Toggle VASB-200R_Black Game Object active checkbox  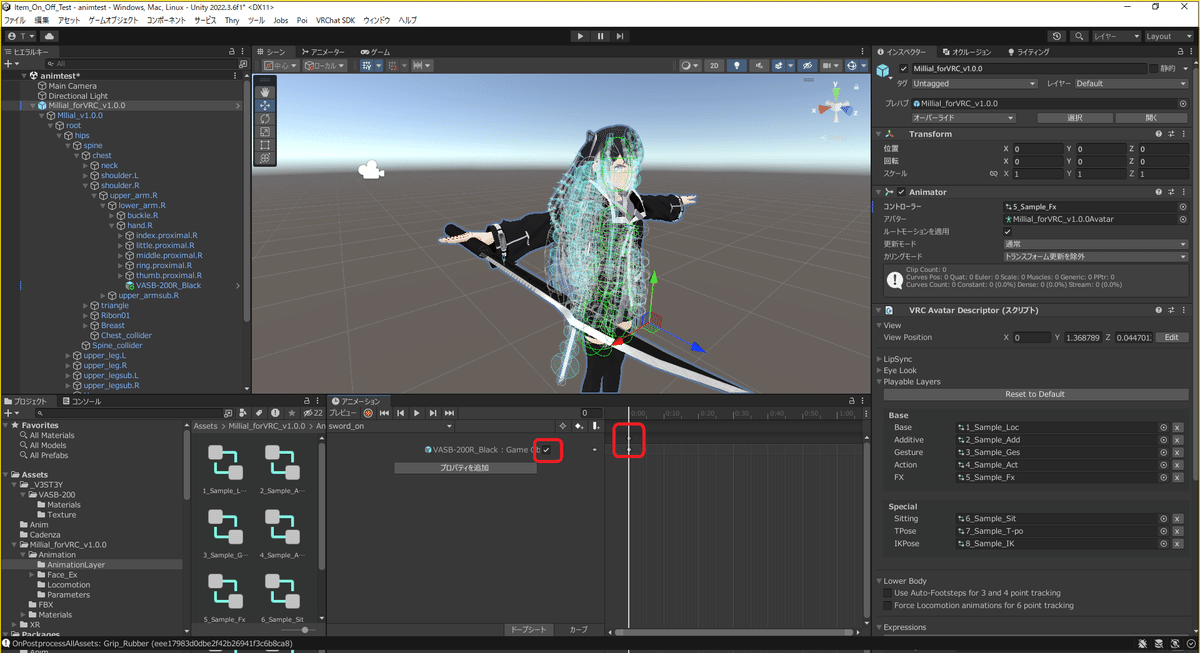point(547,450)
